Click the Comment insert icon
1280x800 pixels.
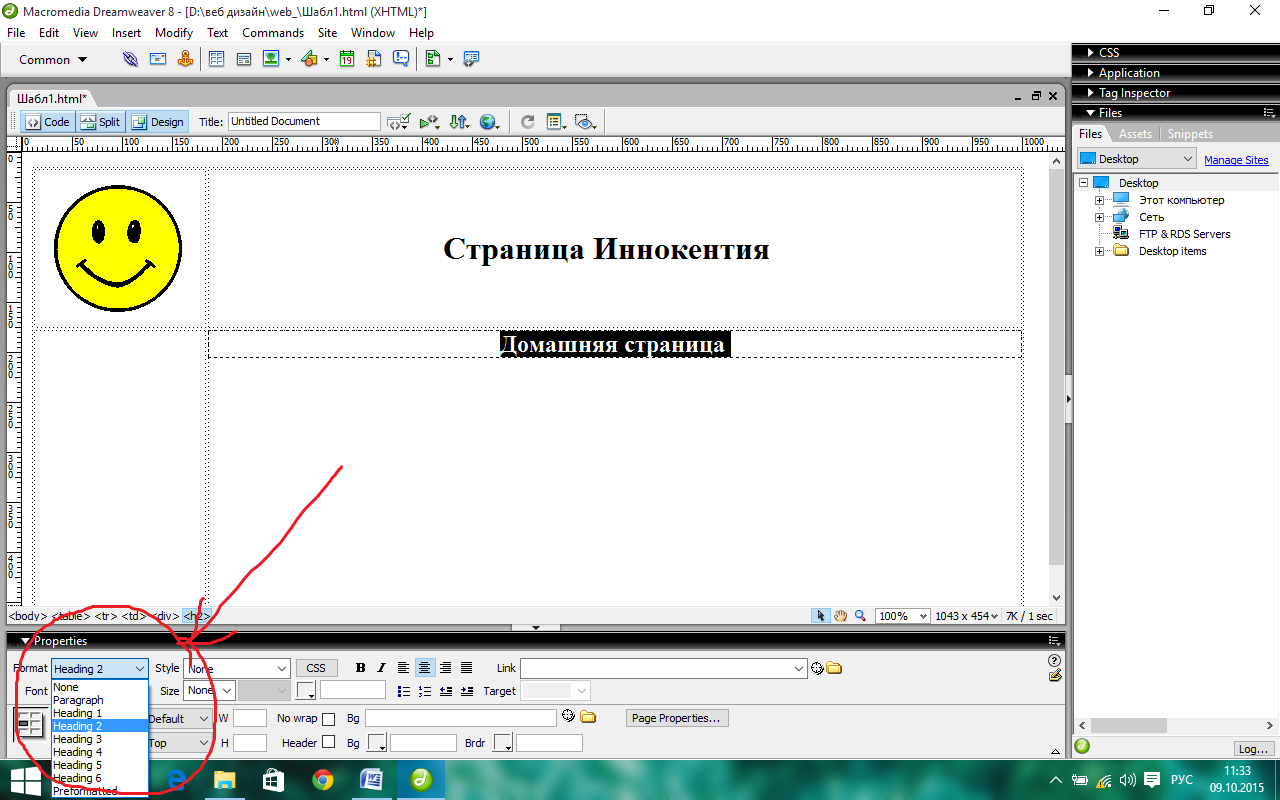[401, 59]
